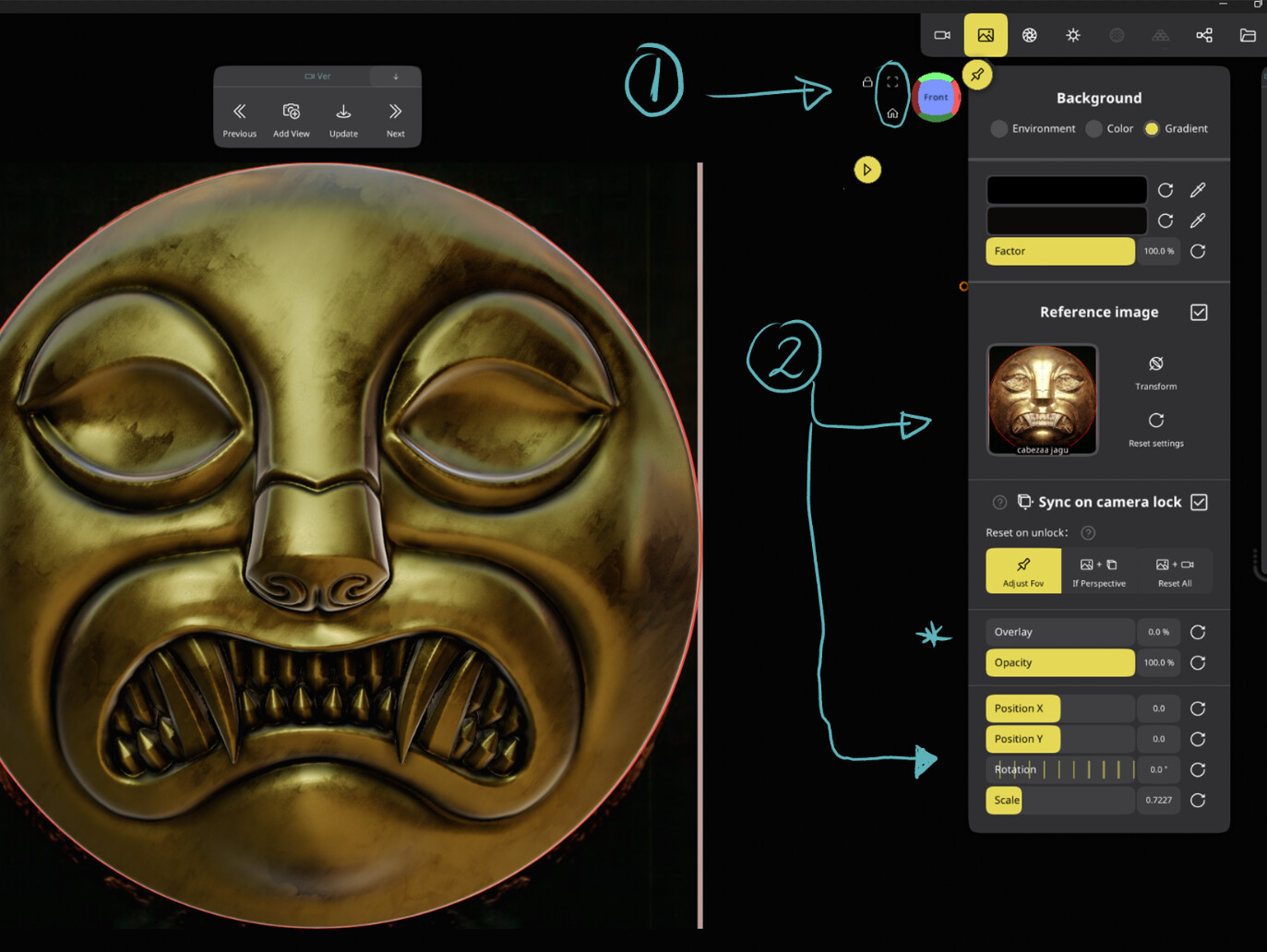The height and width of the screenshot is (952, 1267).
Task: Edit the Opacity 100.0 % value
Action: (1159, 662)
